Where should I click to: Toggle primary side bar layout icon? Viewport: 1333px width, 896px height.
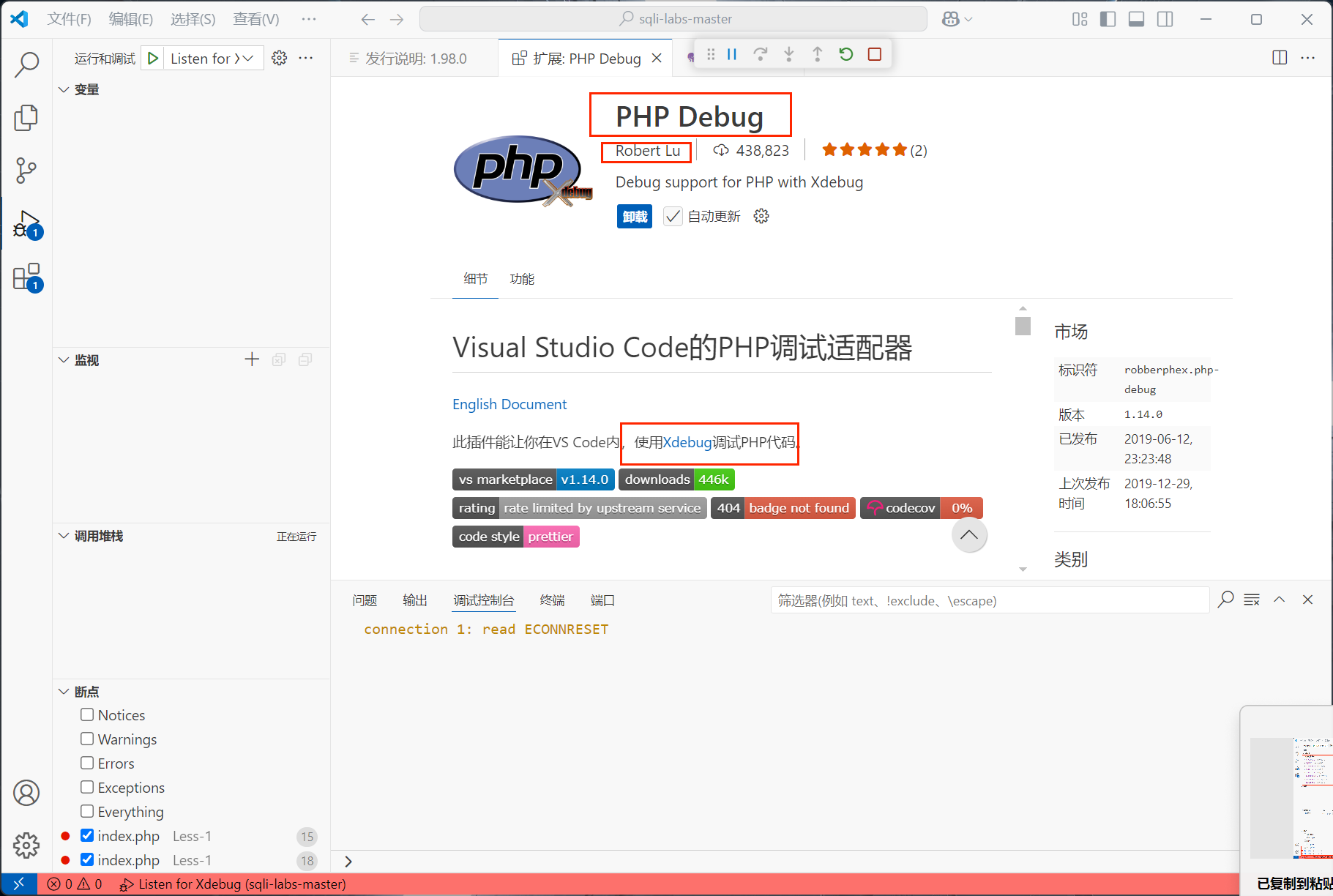point(1108,20)
